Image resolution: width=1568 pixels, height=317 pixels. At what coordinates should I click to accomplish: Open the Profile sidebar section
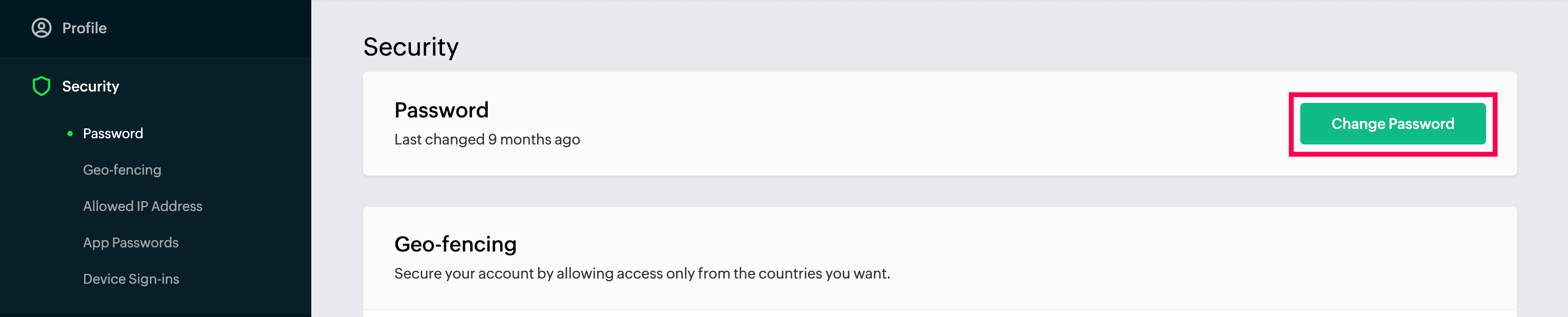point(84,28)
